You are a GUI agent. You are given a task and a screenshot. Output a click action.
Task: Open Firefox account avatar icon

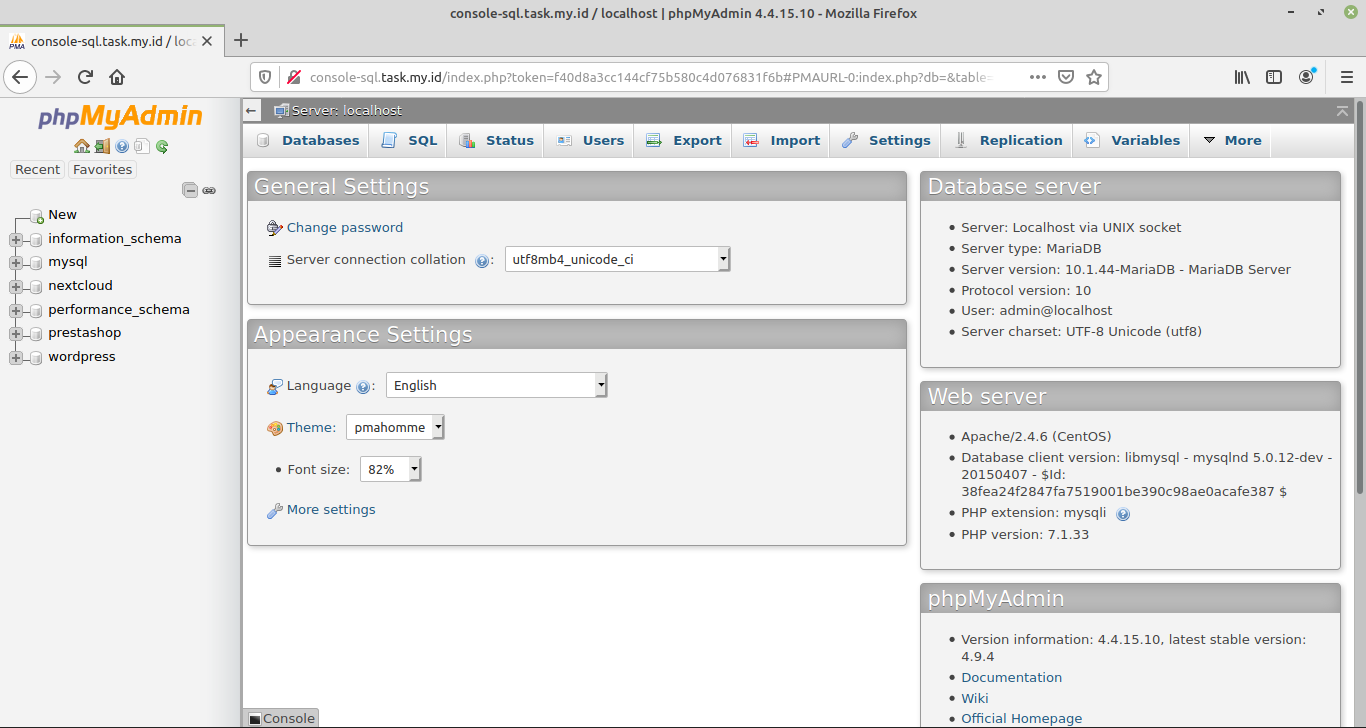[x=1307, y=77]
